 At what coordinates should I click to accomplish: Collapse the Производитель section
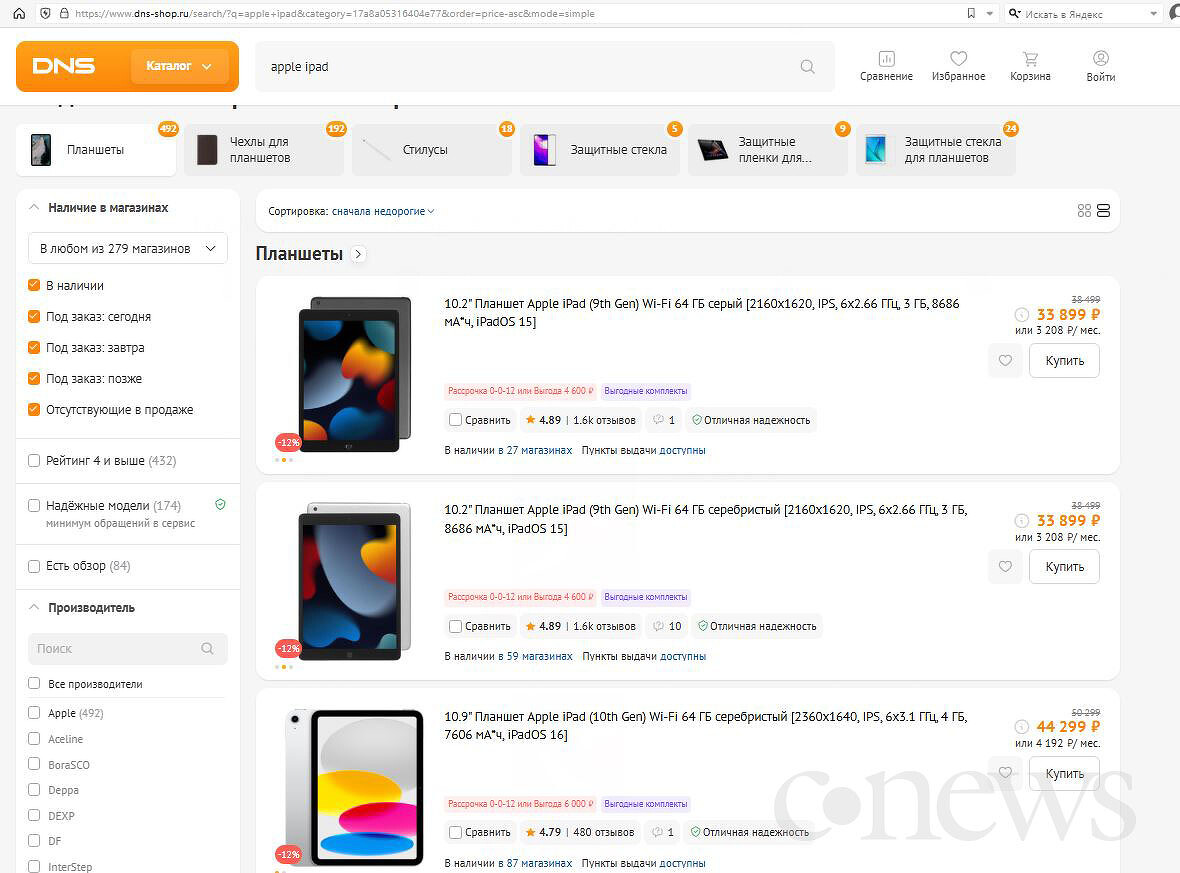(34, 607)
